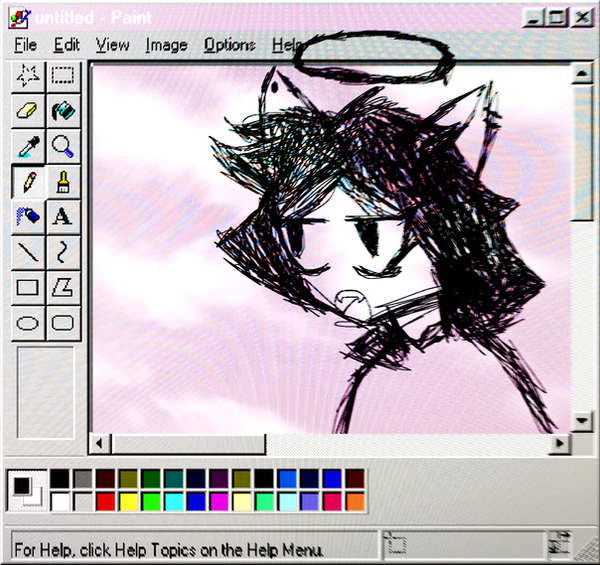Choose the orange color swatch

355,501
